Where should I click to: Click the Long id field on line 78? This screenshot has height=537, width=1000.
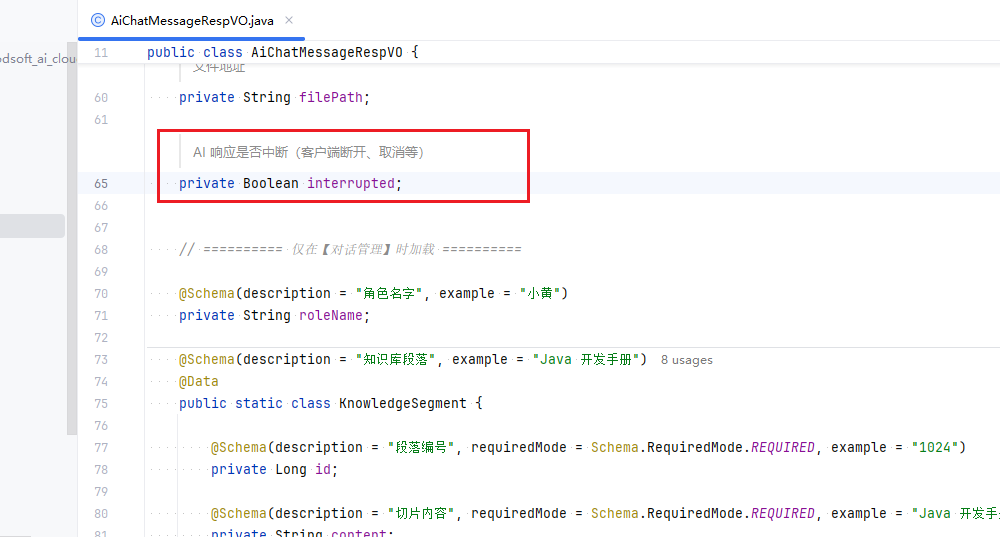(x=322, y=470)
